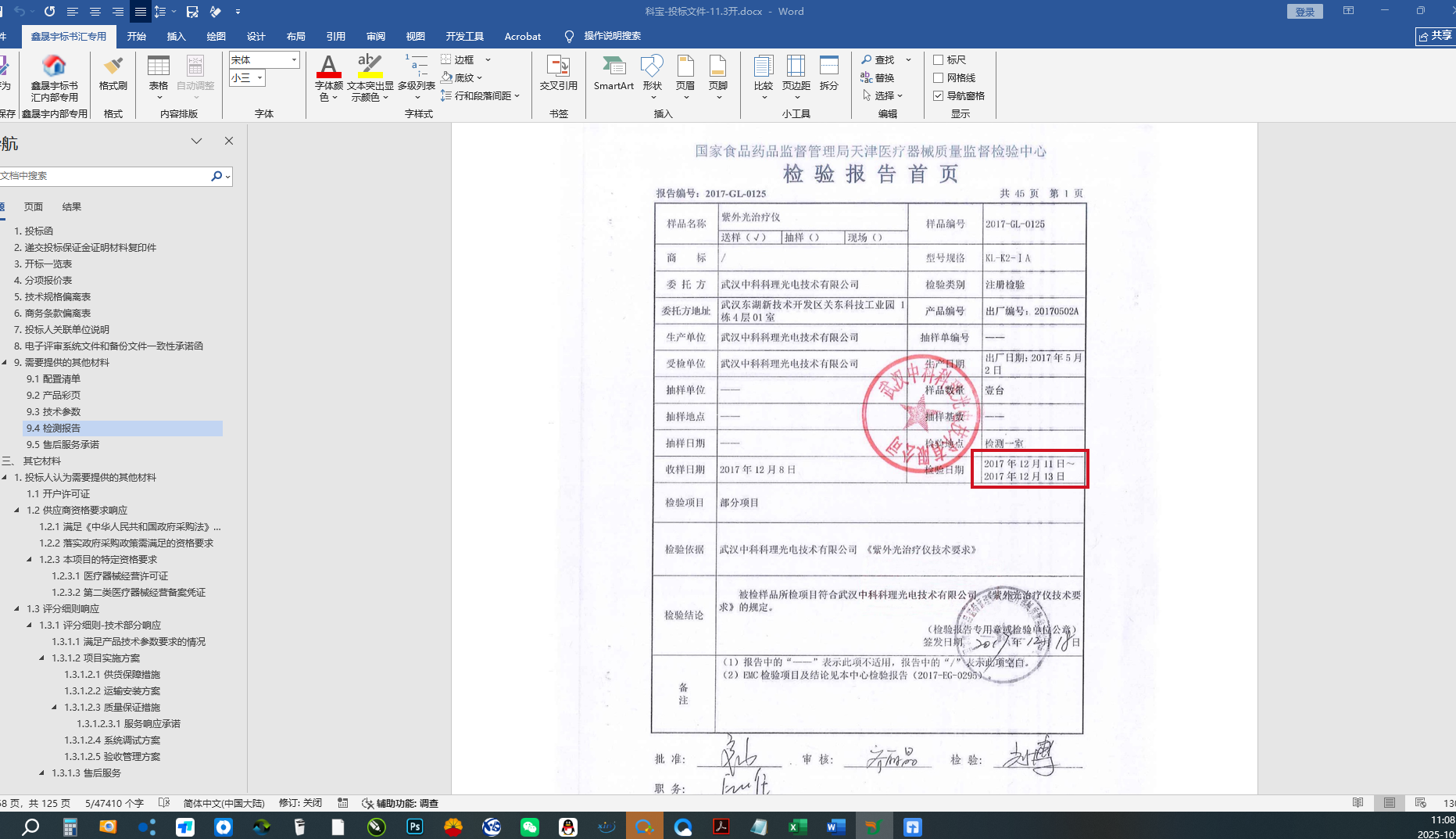Click the align right icon in title bar
Image resolution: width=1456 pixels, height=839 pixels.
tap(118, 12)
